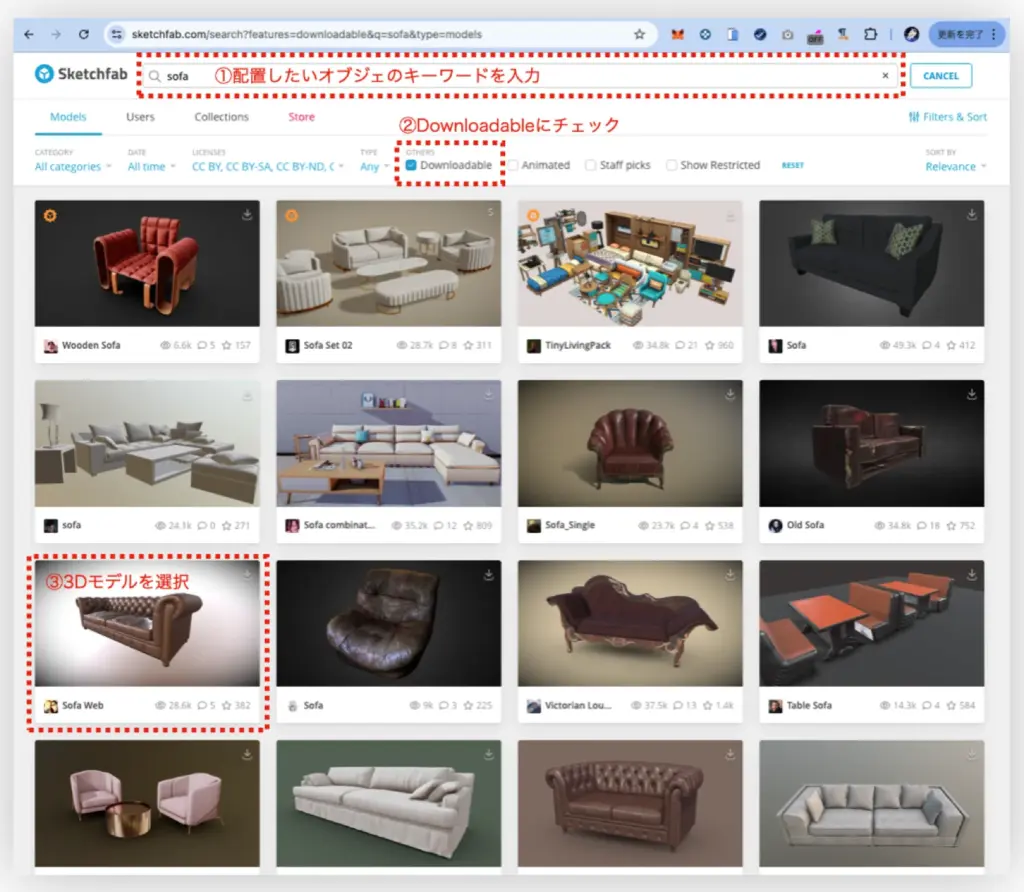1024x892 pixels.
Task: Open the Sofa Web model thumbnail
Action: point(147,624)
